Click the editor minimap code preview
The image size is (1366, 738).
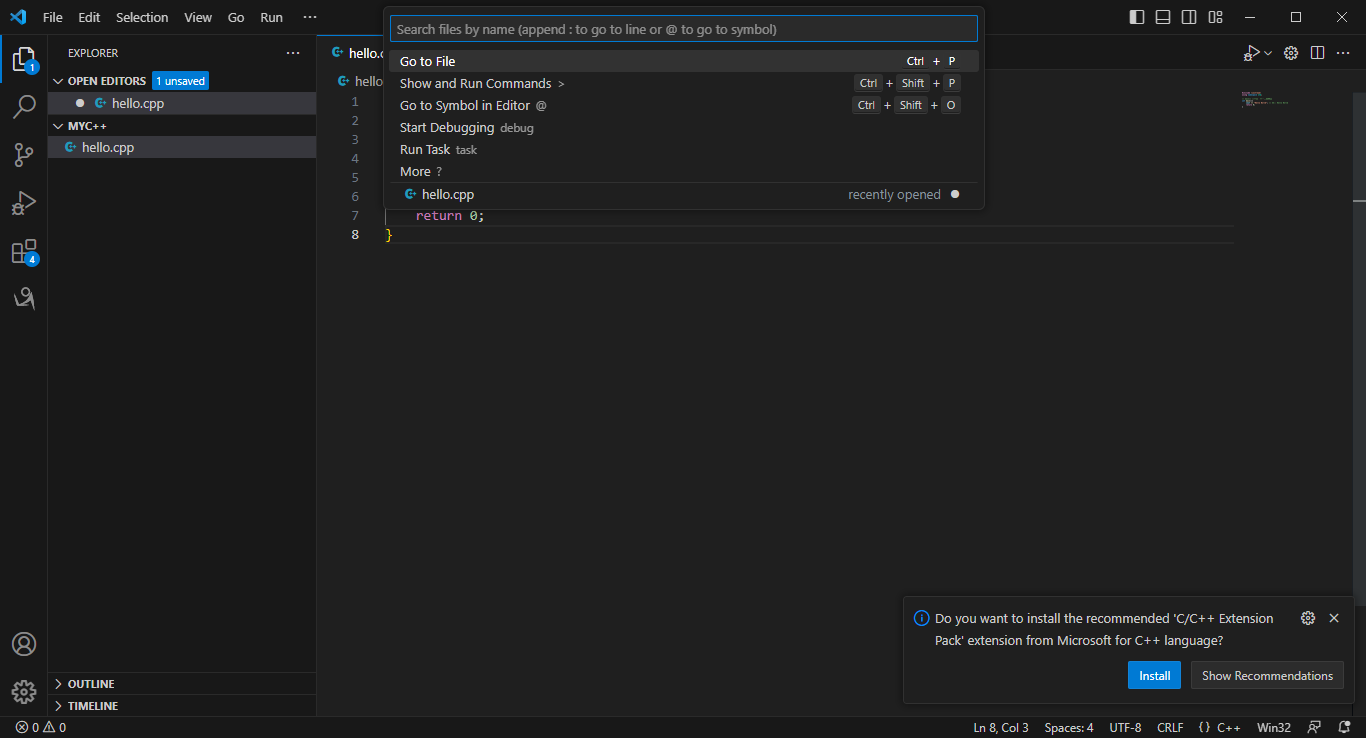pyautogui.click(x=1264, y=99)
